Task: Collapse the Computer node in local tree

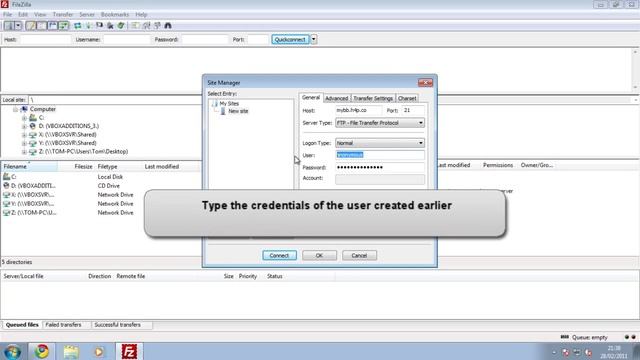Action: (x=16, y=109)
